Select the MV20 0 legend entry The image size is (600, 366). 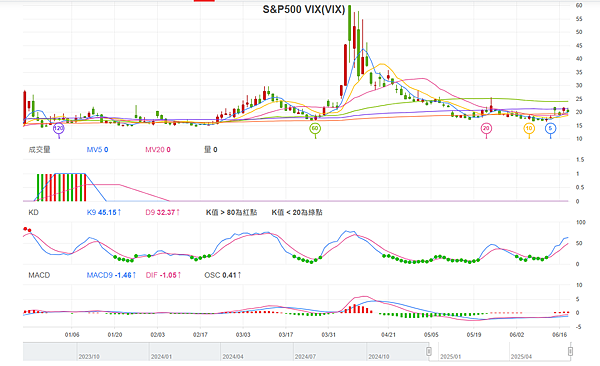click(x=158, y=150)
